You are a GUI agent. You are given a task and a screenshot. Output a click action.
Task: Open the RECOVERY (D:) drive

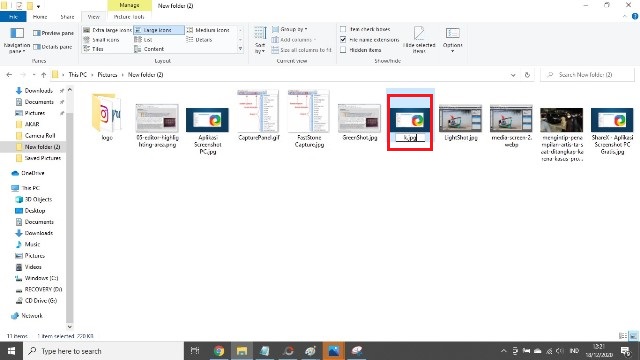[43, 289]
